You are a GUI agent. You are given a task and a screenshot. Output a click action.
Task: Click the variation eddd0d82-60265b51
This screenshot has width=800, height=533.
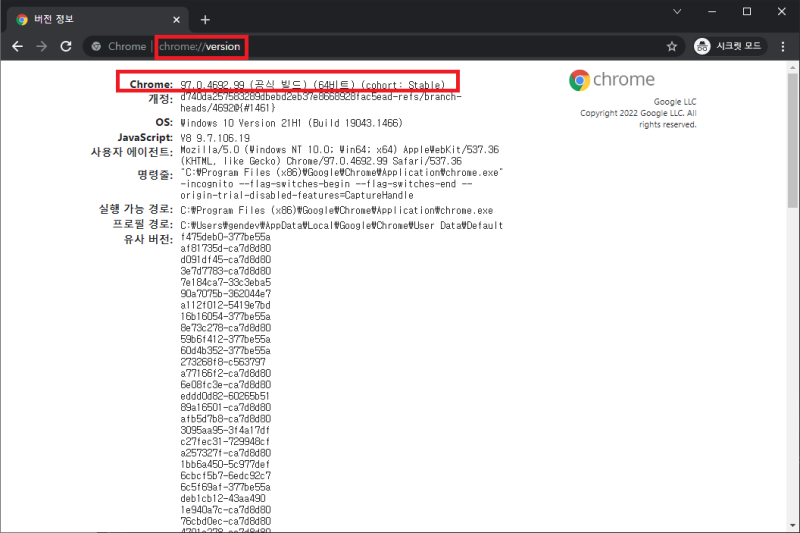[225, 396]
